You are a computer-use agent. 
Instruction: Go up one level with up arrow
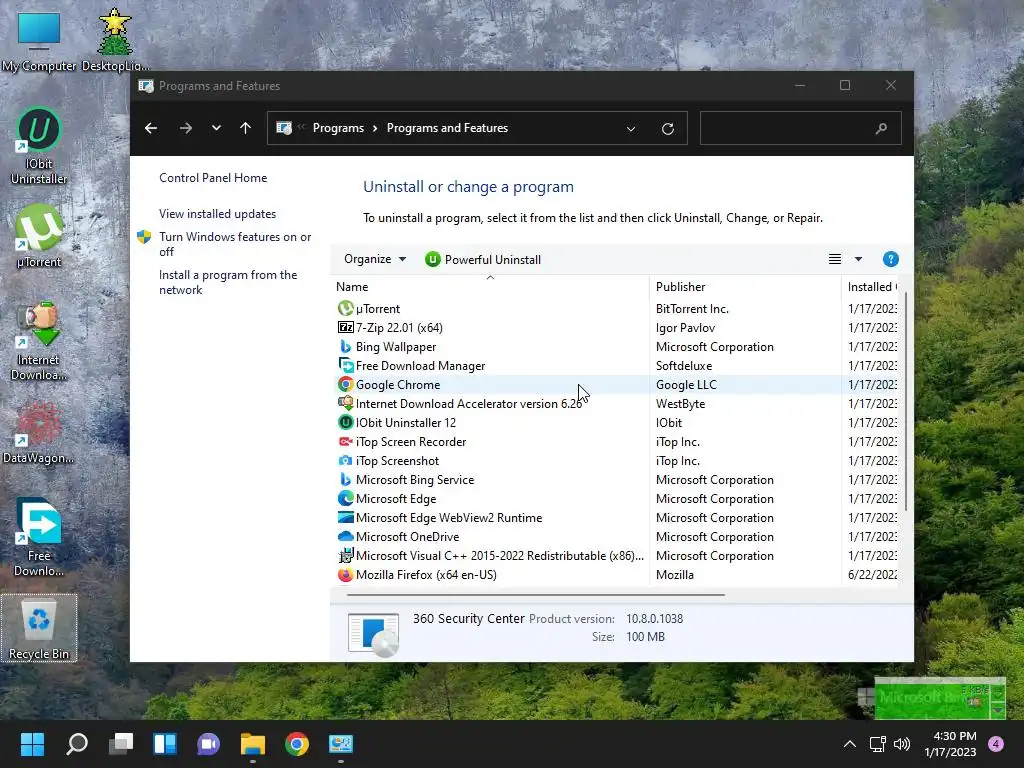point(246,128)
